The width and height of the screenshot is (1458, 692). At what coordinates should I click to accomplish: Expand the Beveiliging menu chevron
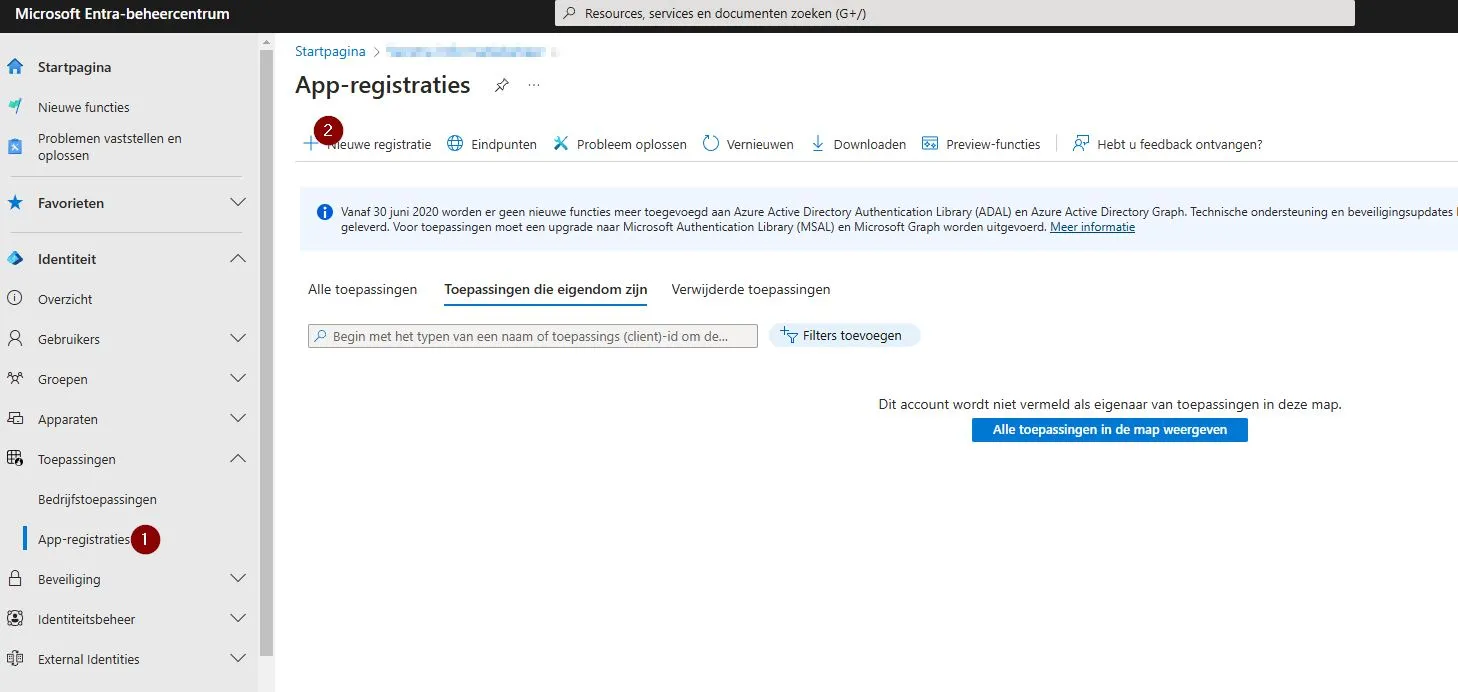(238, 579)
